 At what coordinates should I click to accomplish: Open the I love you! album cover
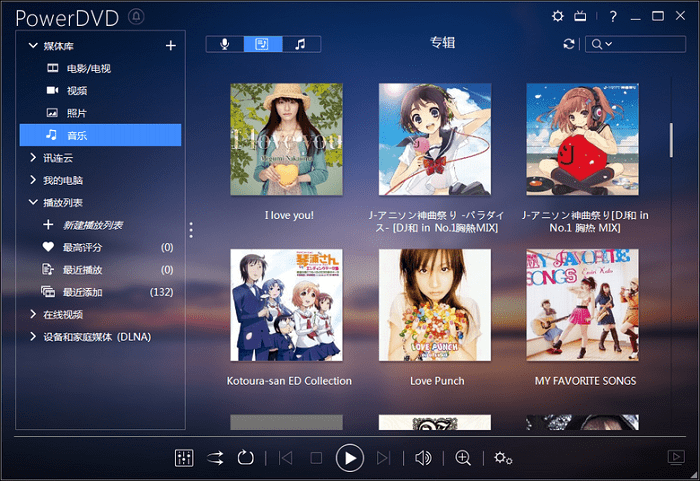click(287, 139)
